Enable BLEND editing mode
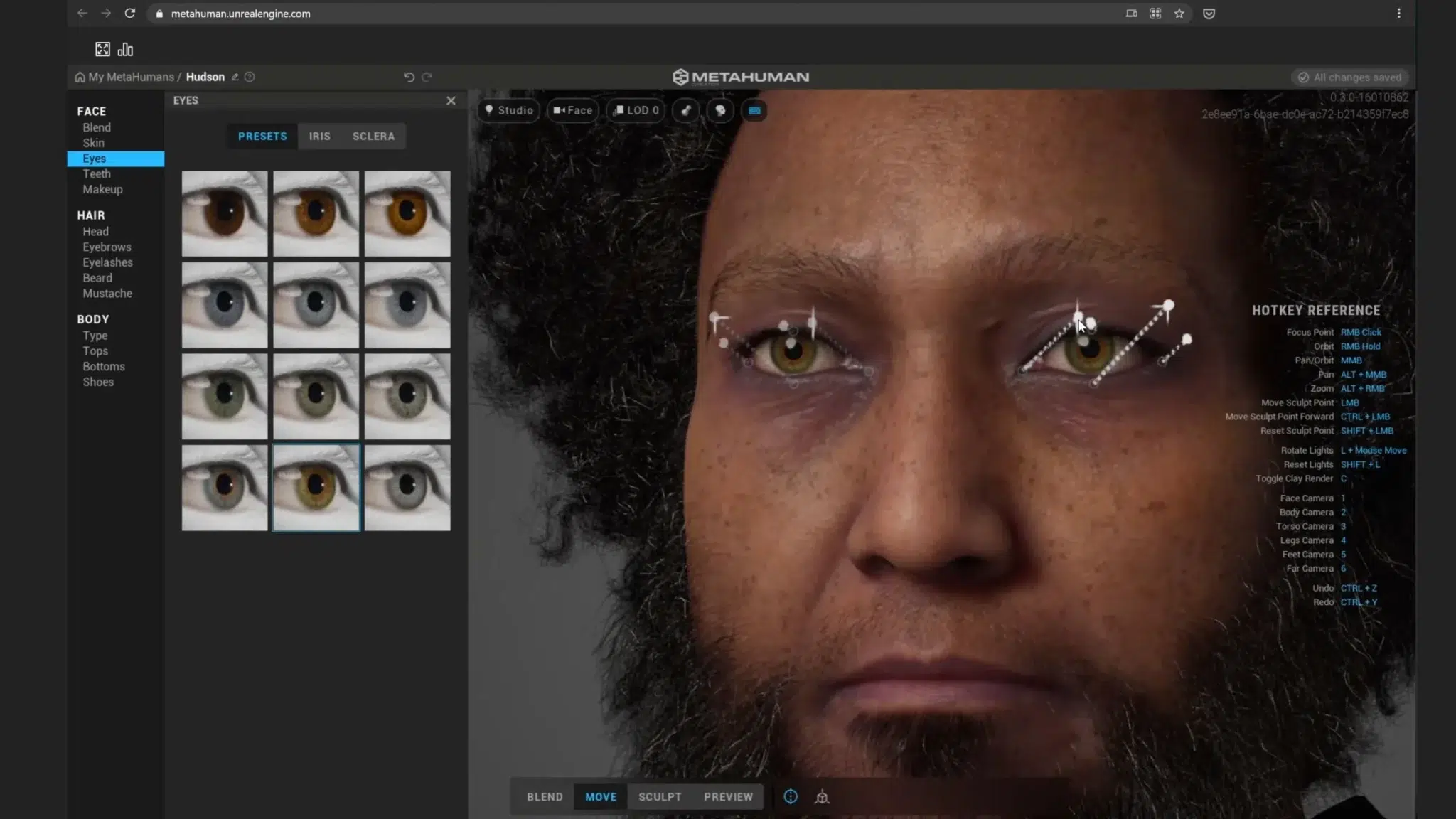The height and width of the screenshot is (819, 1456). click(x=545, y=797)
